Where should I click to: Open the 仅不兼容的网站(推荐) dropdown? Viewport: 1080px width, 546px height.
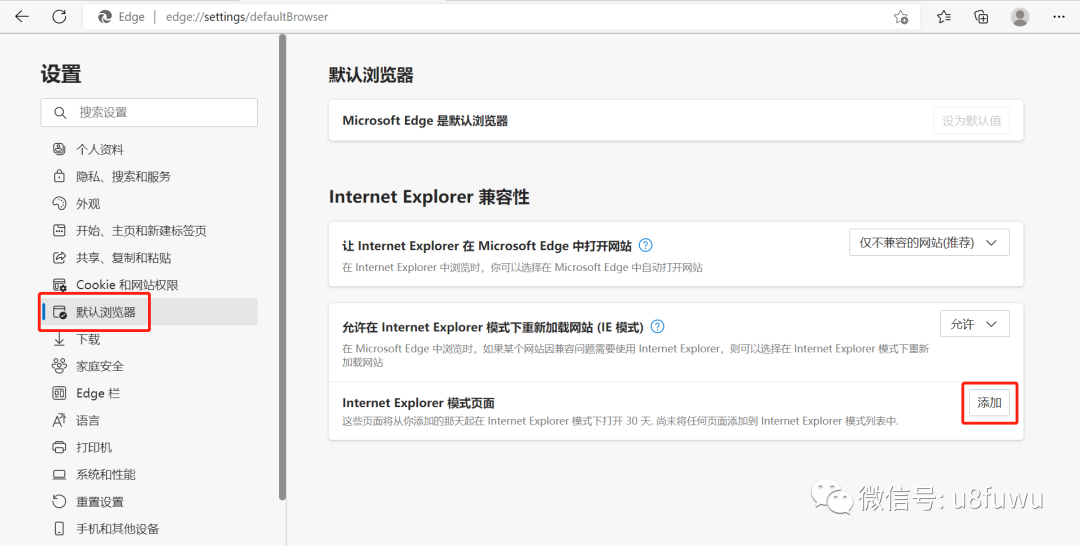pyautogui.click(x=929, y=243)
